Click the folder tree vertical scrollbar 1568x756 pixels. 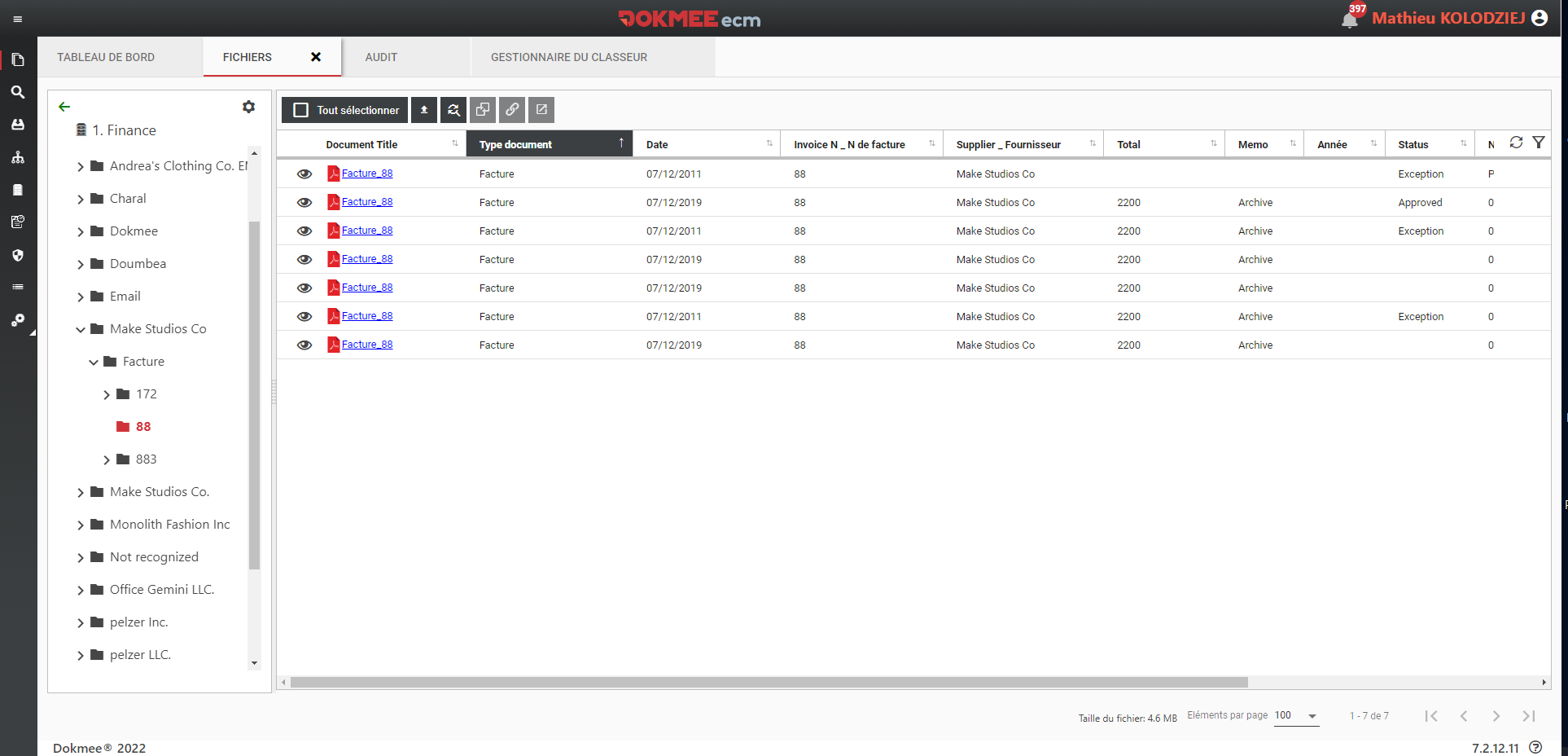(254, 394)
